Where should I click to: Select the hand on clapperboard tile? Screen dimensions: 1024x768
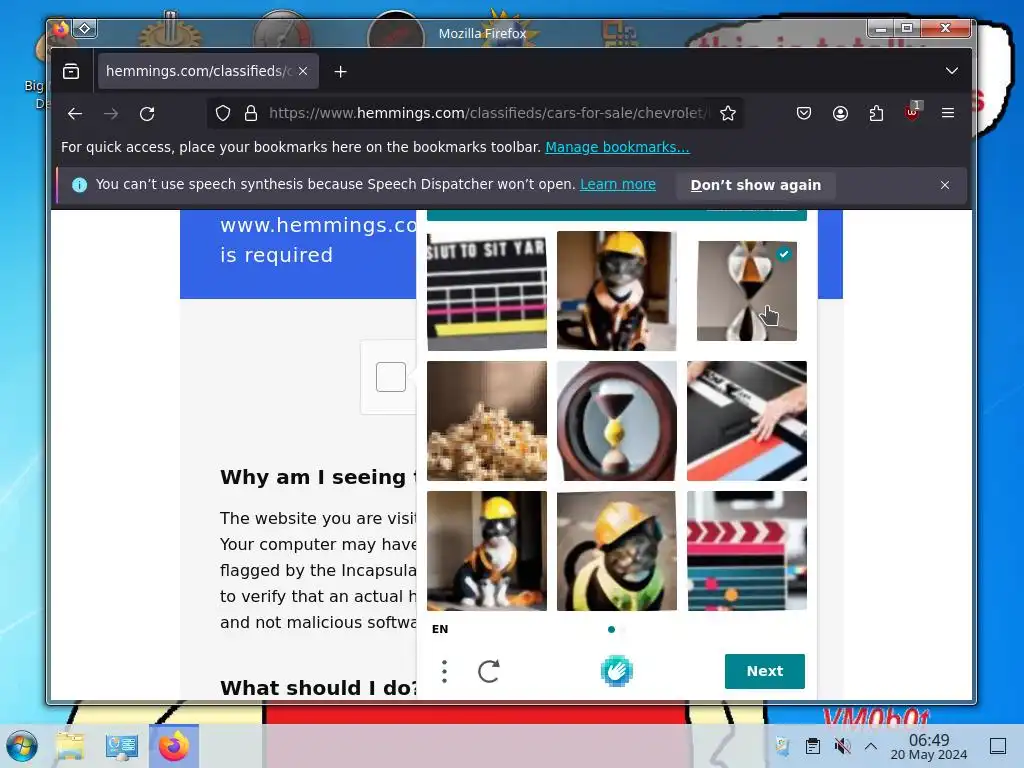click(746, 421)
